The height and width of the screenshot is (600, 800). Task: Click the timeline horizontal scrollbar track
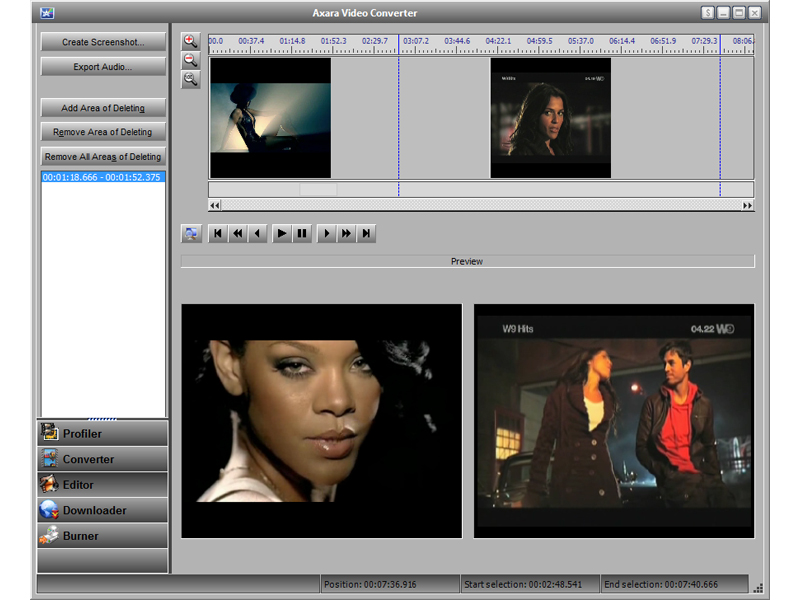point(481,205)
